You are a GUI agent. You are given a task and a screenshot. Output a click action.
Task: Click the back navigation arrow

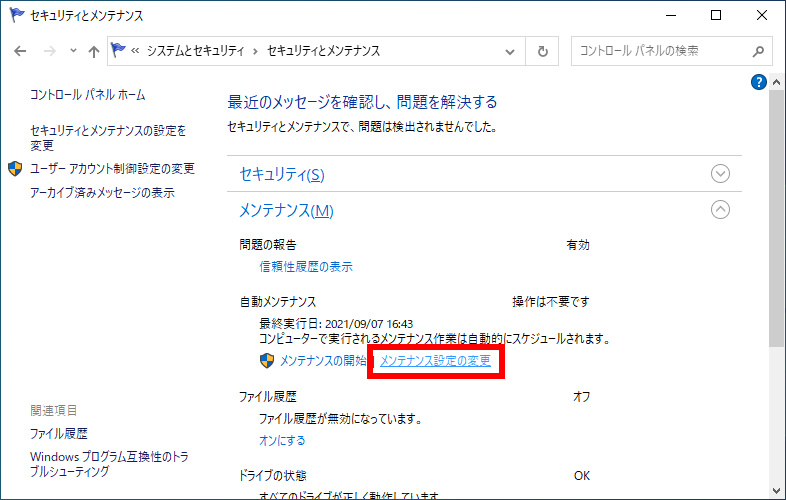pyautogui.click(x=21, y=51)
